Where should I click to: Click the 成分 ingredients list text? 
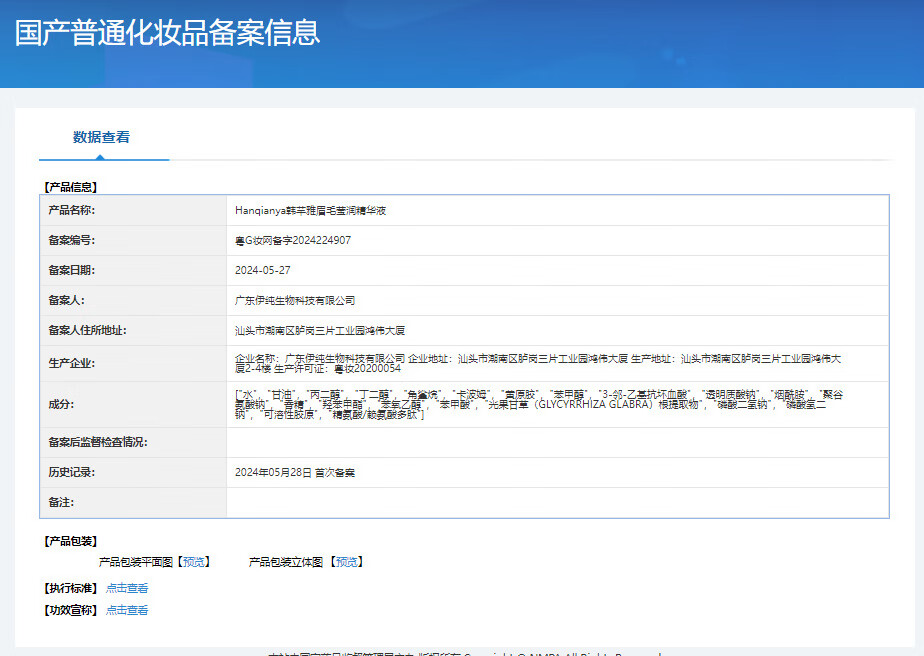click(x=538, y=404)
